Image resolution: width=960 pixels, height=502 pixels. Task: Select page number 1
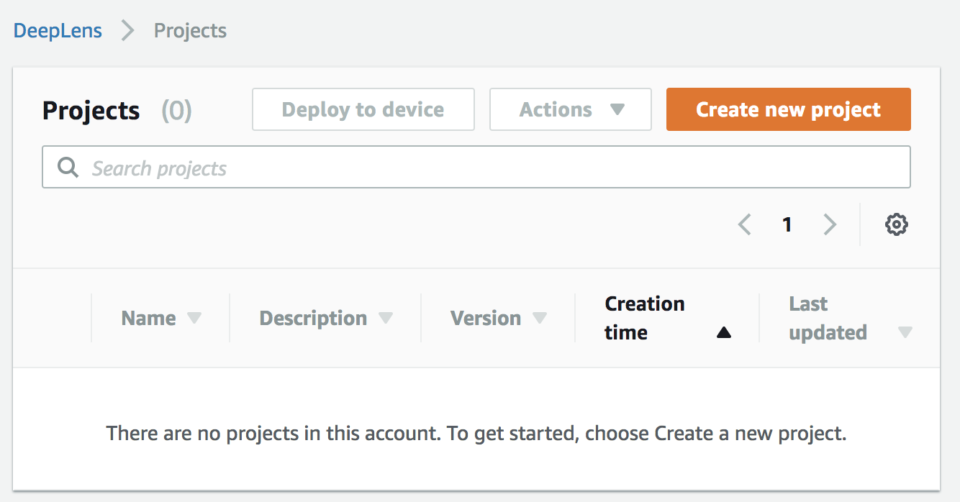787,225
